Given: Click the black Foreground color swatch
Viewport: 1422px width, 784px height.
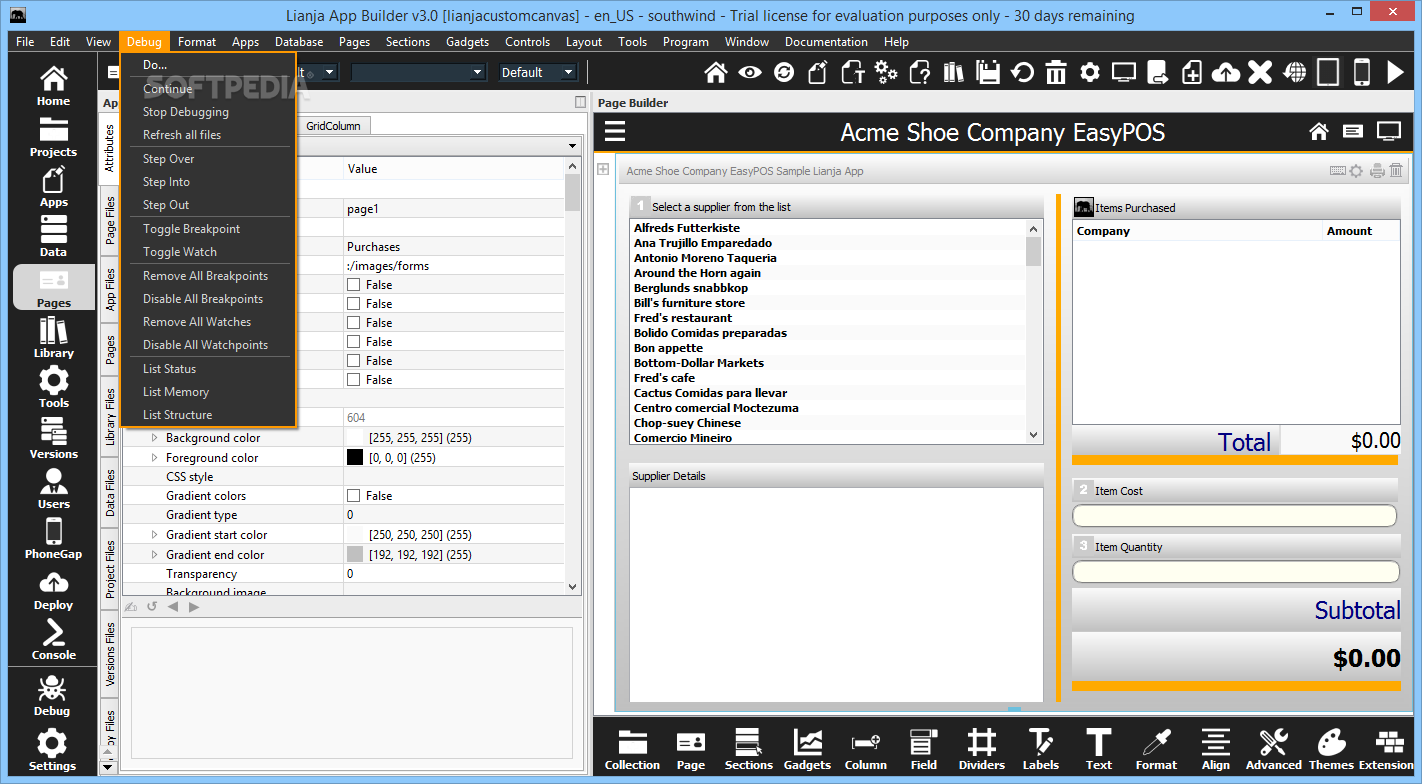Looking at the screenshot, I should click(354, 458).
